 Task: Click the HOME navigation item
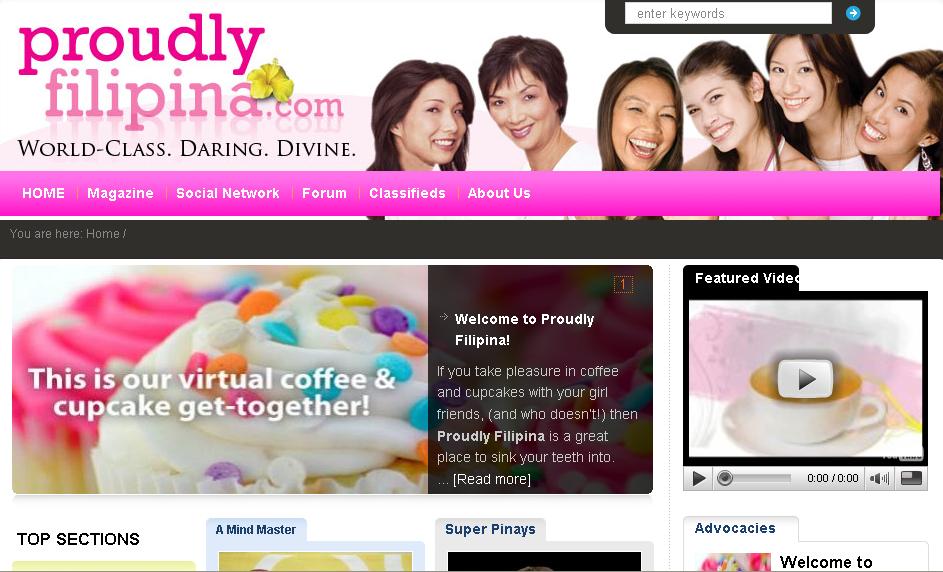(43, 193)
